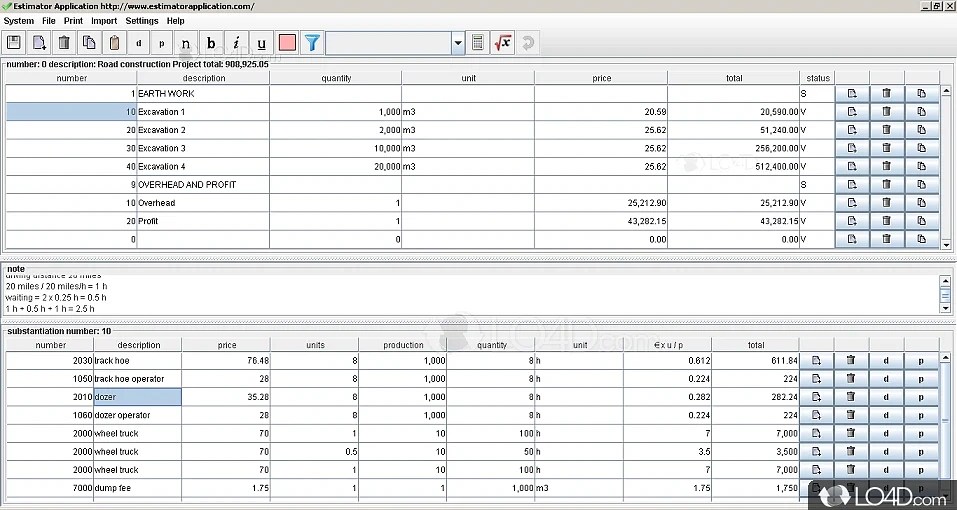Image resolution: width=957 pixels, height=510 pixels.
Task: Open the toolbar combo box dropdown arrow
Action: (458, 43)
